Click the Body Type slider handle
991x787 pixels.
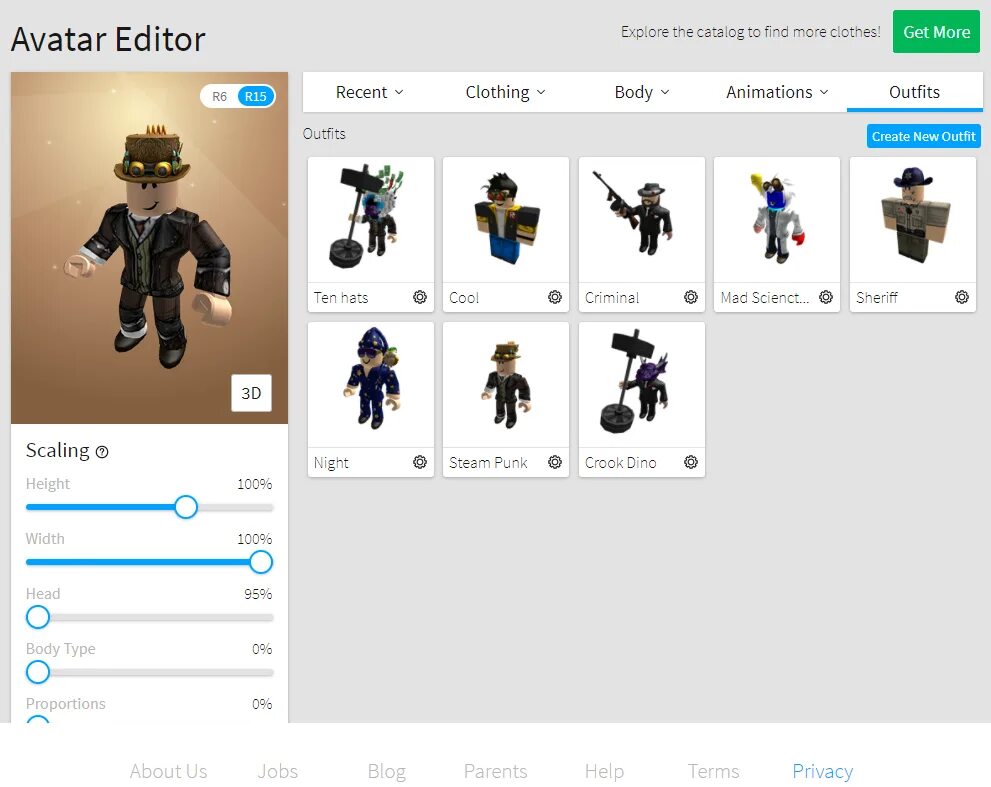[38, 672]
